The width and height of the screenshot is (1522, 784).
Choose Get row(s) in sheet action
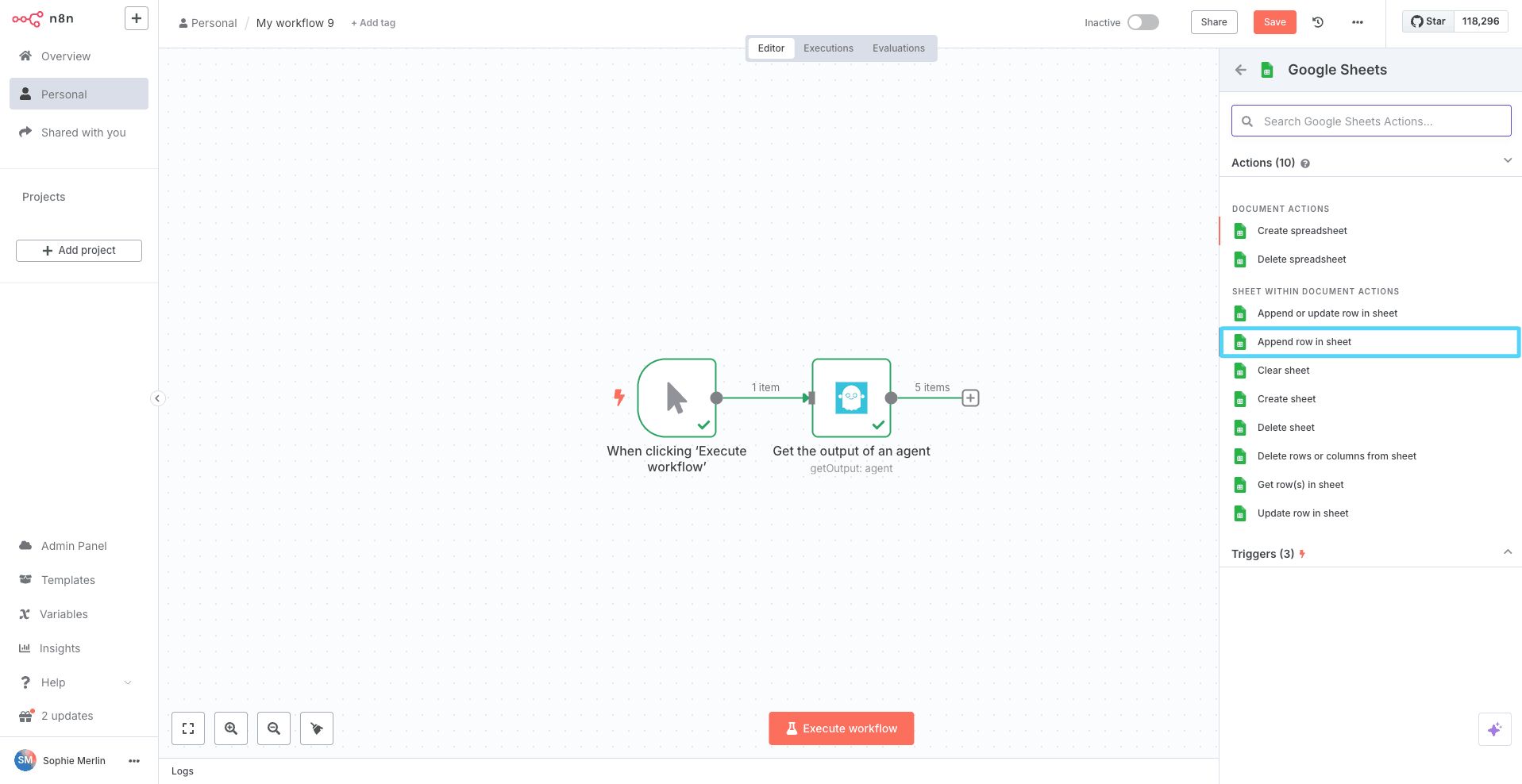1370,485
